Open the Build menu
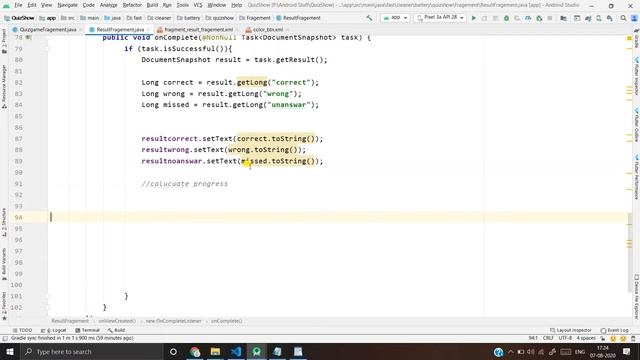This screenshot has width=640, height=360. [152, 5]
